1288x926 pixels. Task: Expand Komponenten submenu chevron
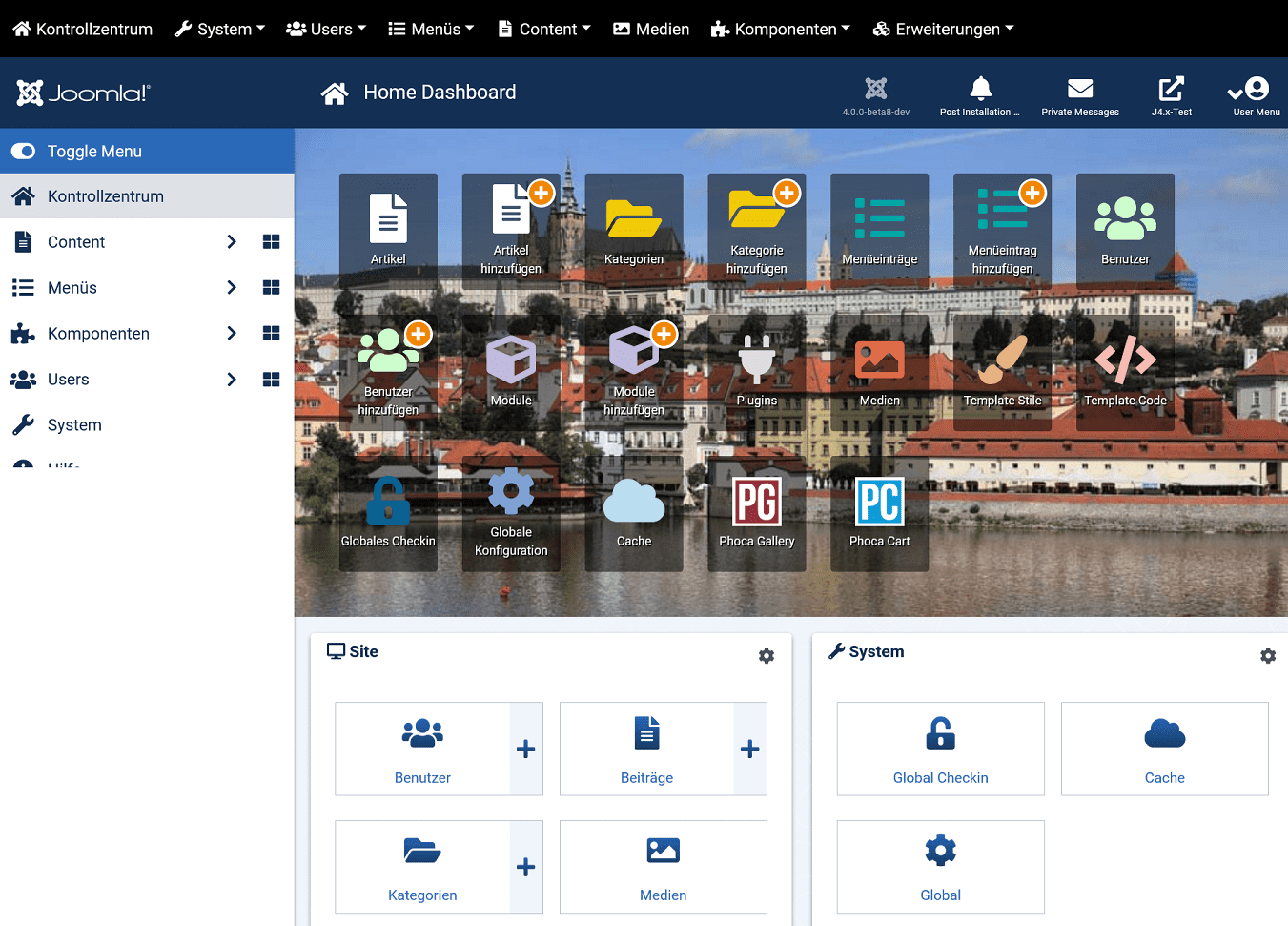point(231,334)
